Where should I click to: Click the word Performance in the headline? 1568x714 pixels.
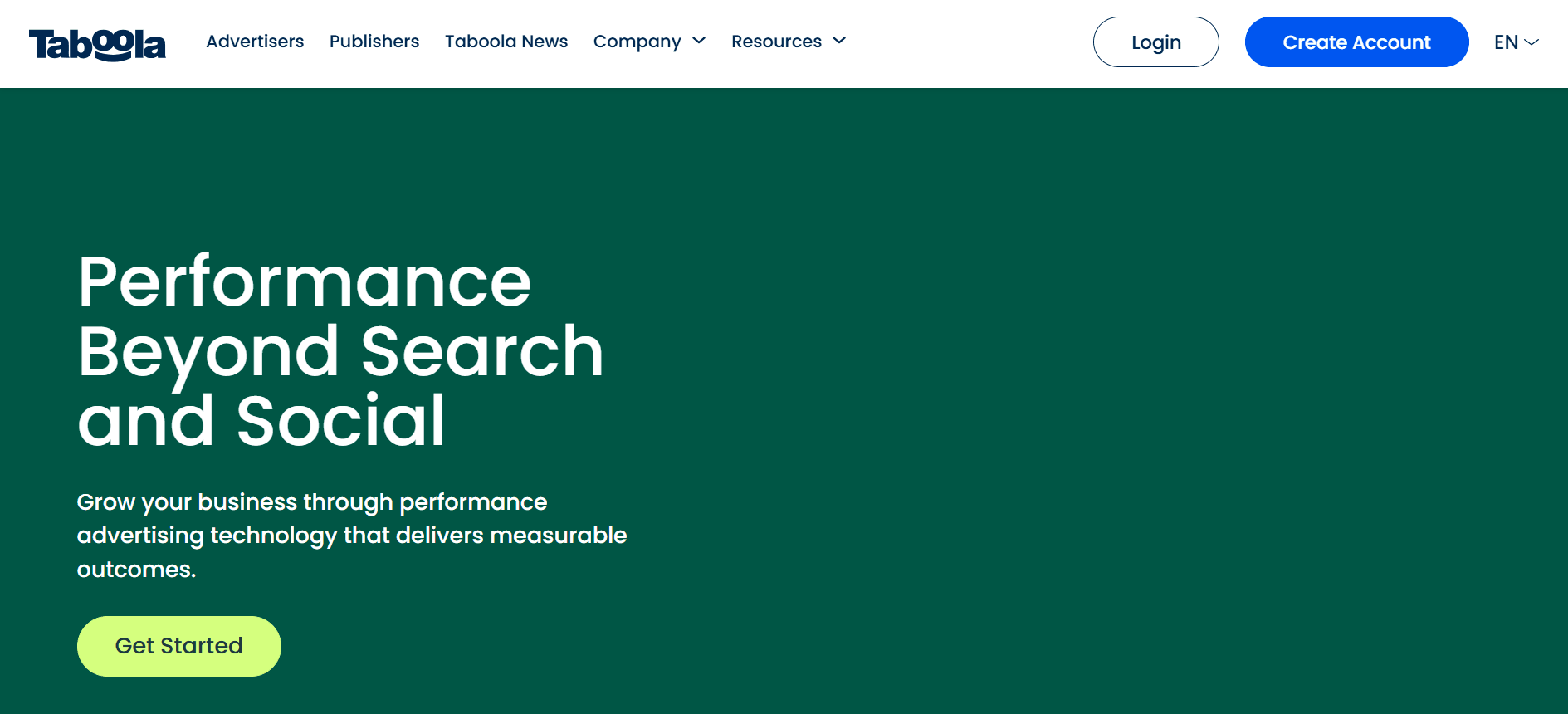pyautogui.click(x=304, y=282)
